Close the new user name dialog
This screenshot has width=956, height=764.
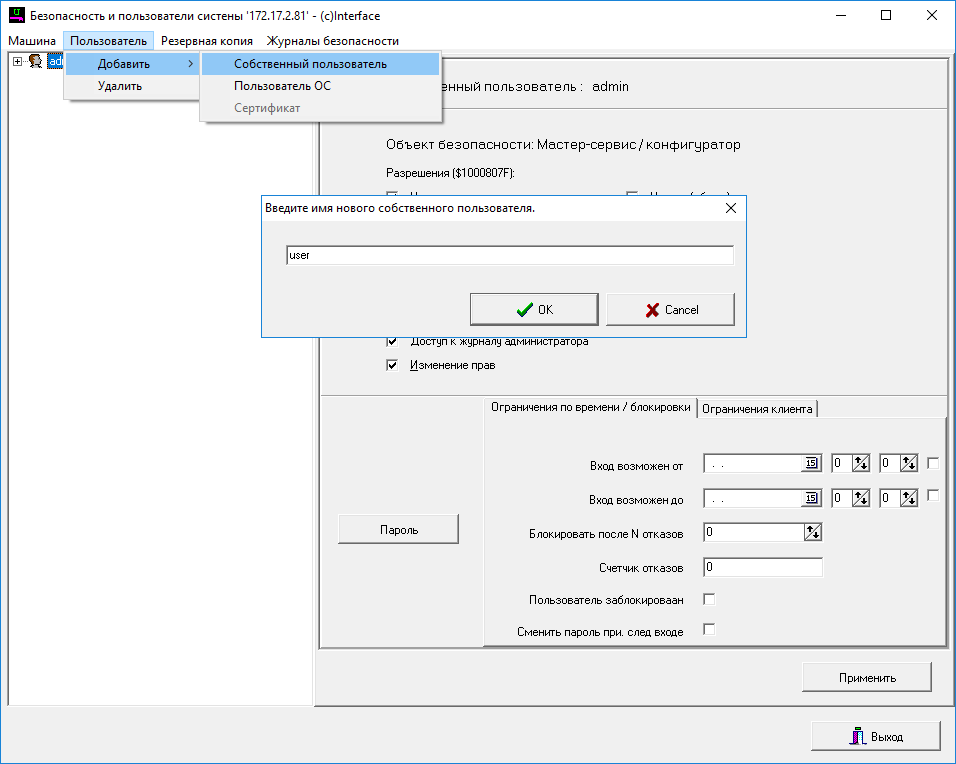[730, 208]
